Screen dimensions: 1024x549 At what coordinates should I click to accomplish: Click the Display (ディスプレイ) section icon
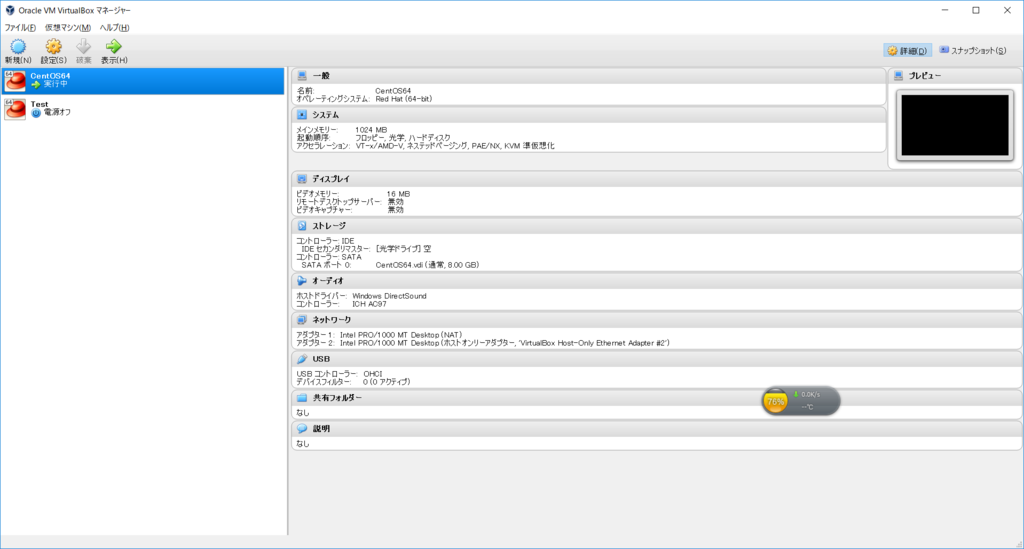302,179
